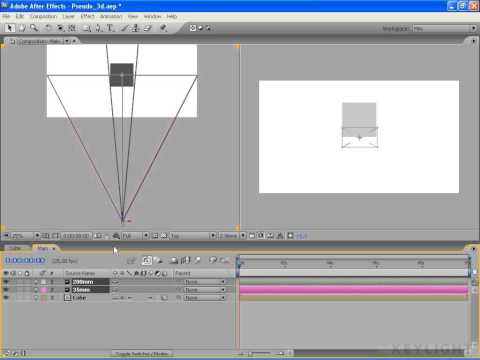Open Parent dropdown for 200mm layer
This screenshot has height=360, width=480.
coord(204,282)
